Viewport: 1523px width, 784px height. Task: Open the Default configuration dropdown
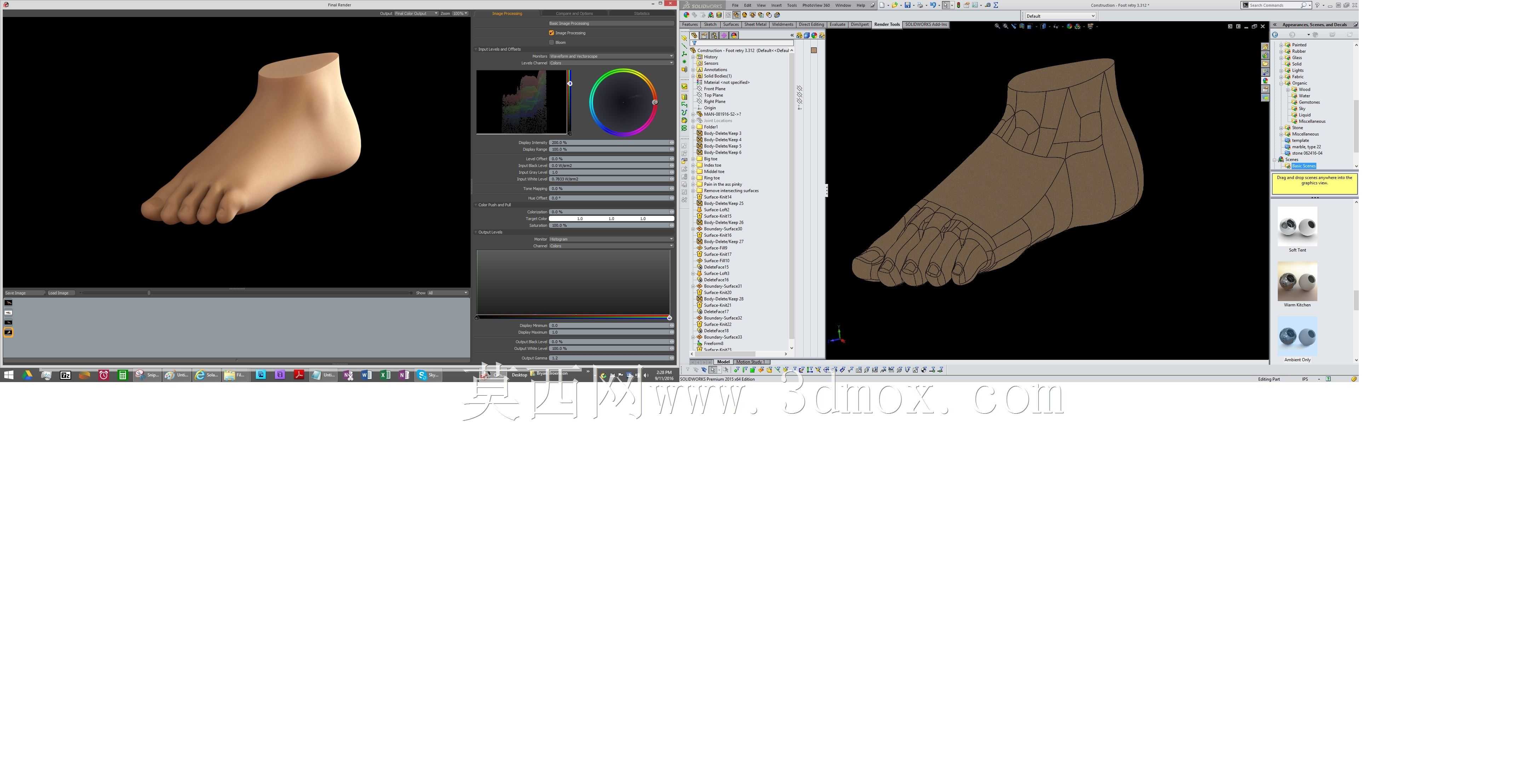coord(1060,16)
